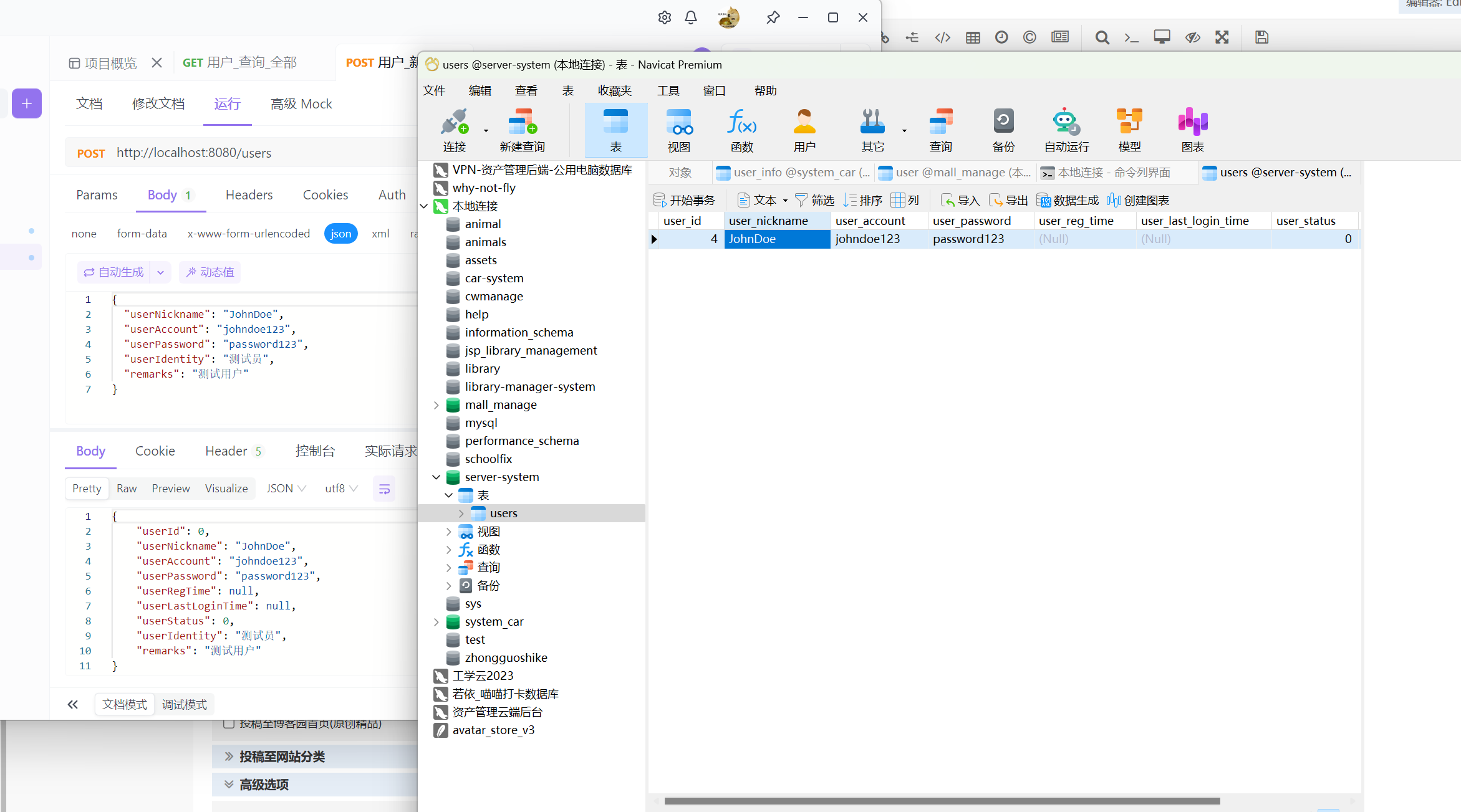The height and width of the screenshot is (812, 1461).
Task: Expand the system_car database node
Action: click(436, 622)
